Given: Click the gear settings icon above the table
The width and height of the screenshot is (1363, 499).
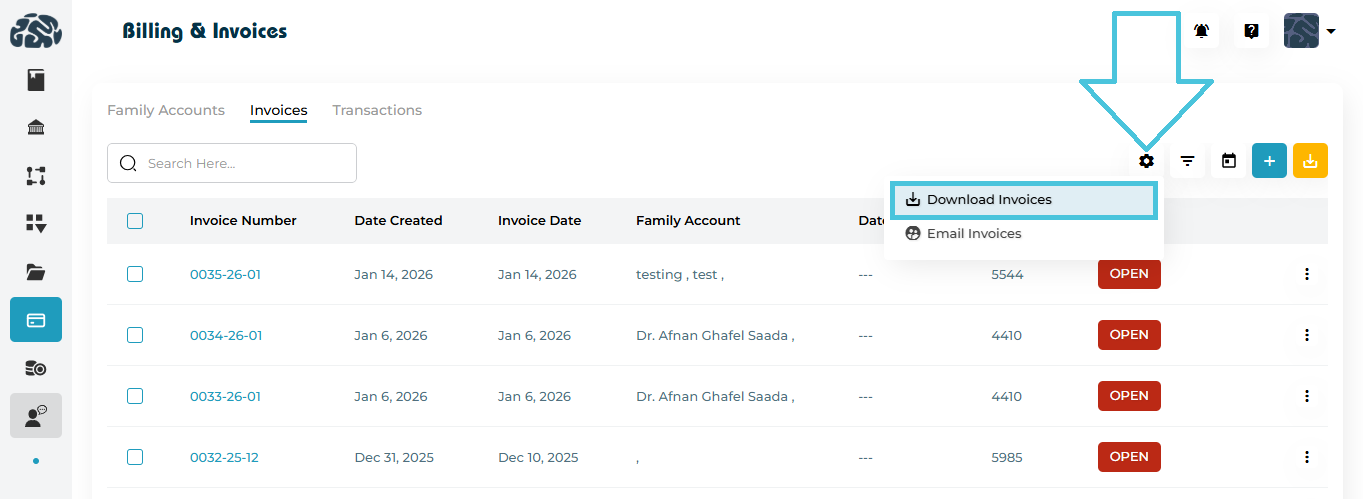Looking at the screenshot, I should pos(1146,161).
